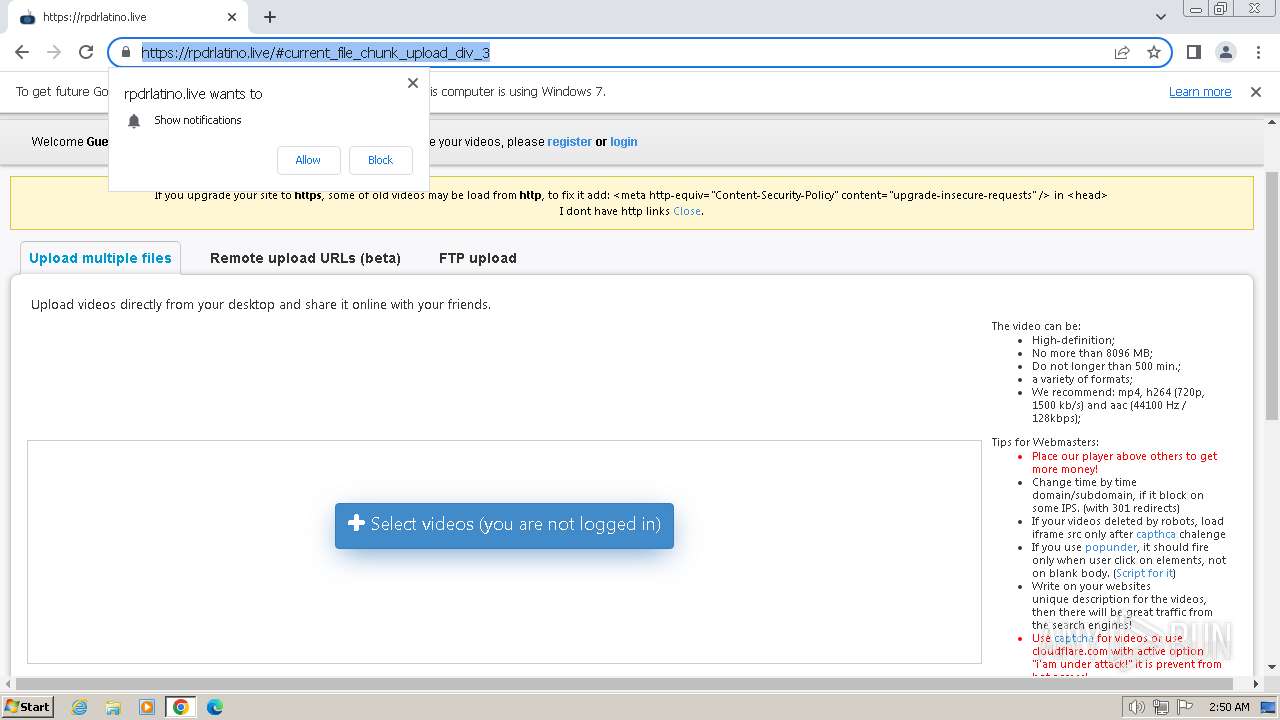
Task: Open the side panel icon
Action: pos(1193,52)
